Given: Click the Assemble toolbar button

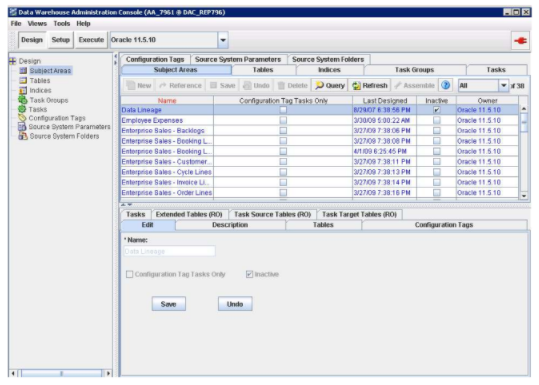Looking at the screenshot, I should pyautogui.click(x=414, y=85).
